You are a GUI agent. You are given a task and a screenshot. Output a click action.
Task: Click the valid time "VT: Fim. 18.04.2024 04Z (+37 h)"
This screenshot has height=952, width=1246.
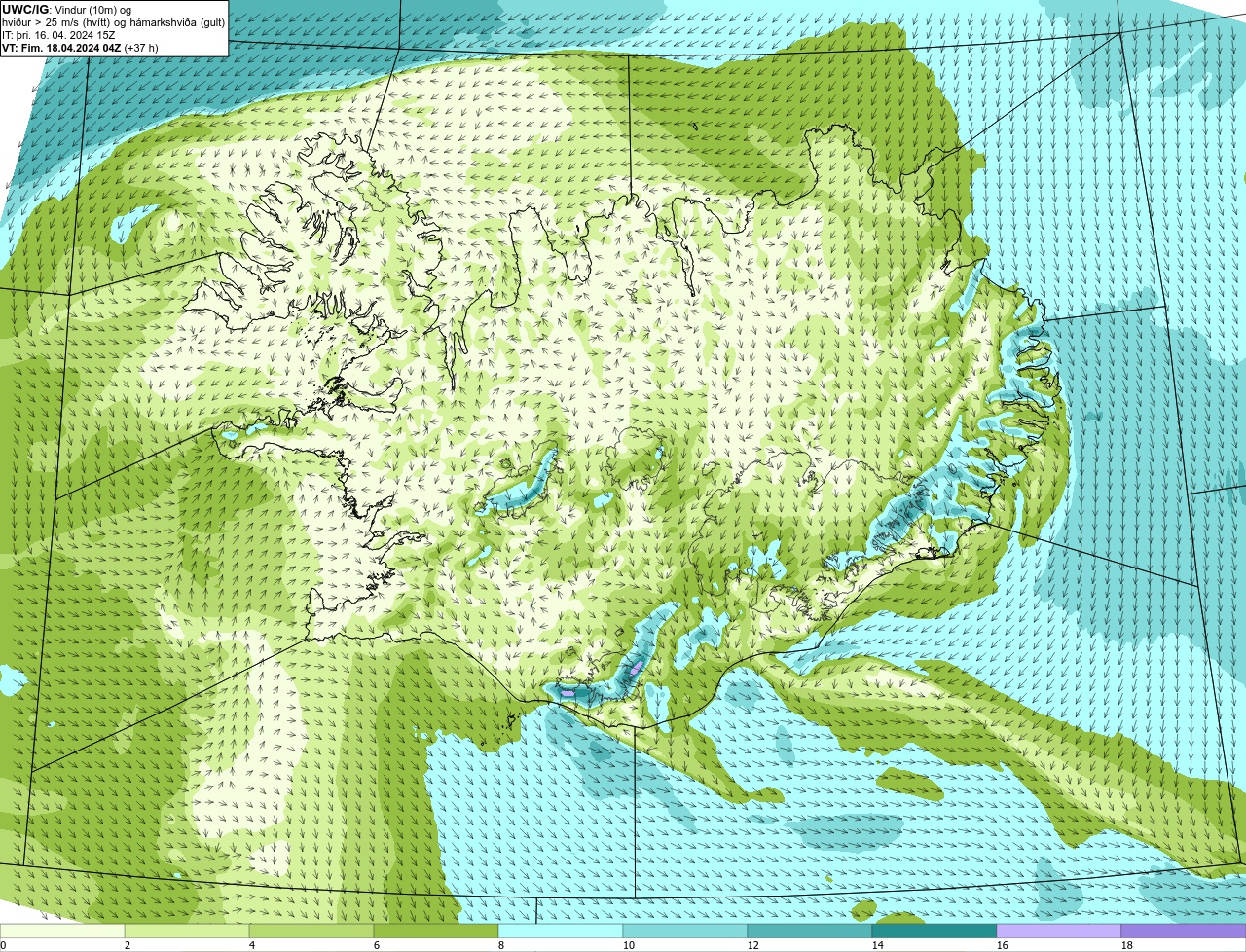80,48
